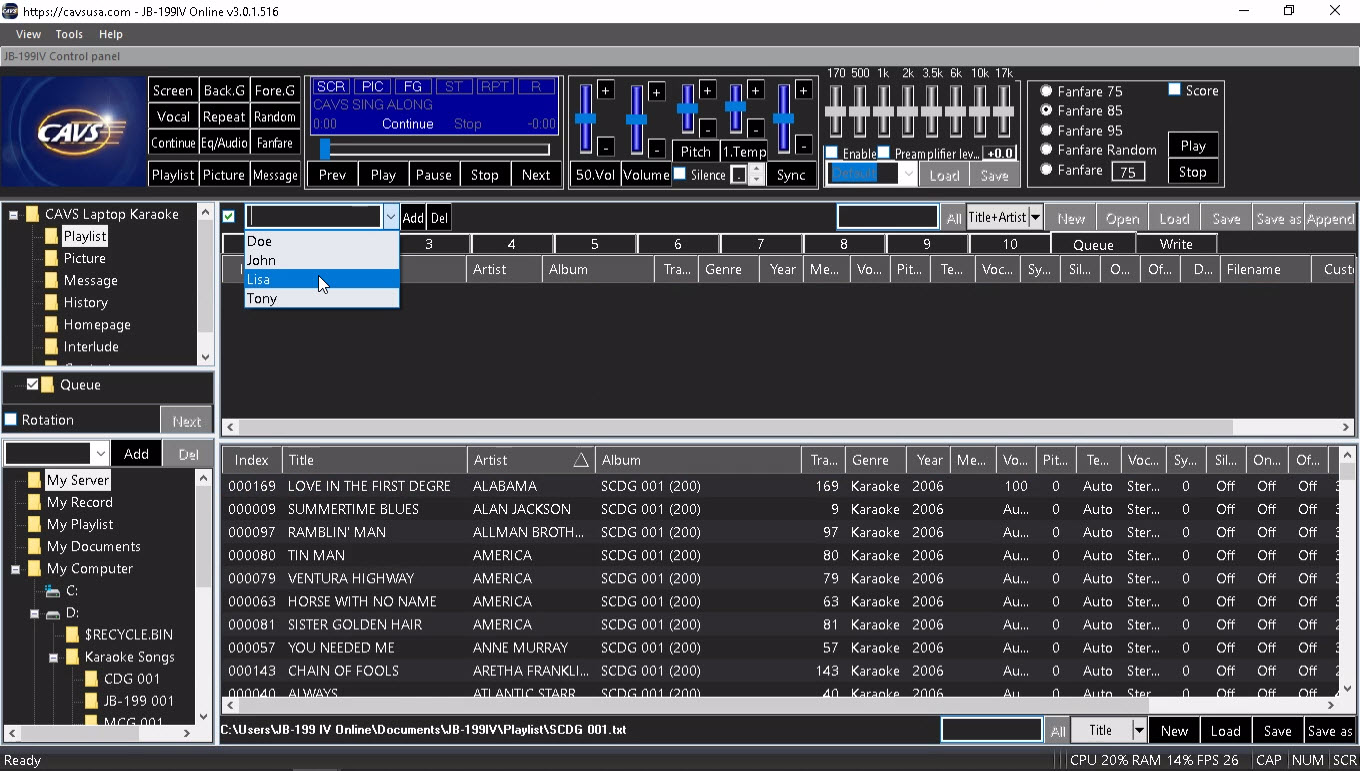
Task: Toggle the Queue checkbox
Action: coord(33,384)
